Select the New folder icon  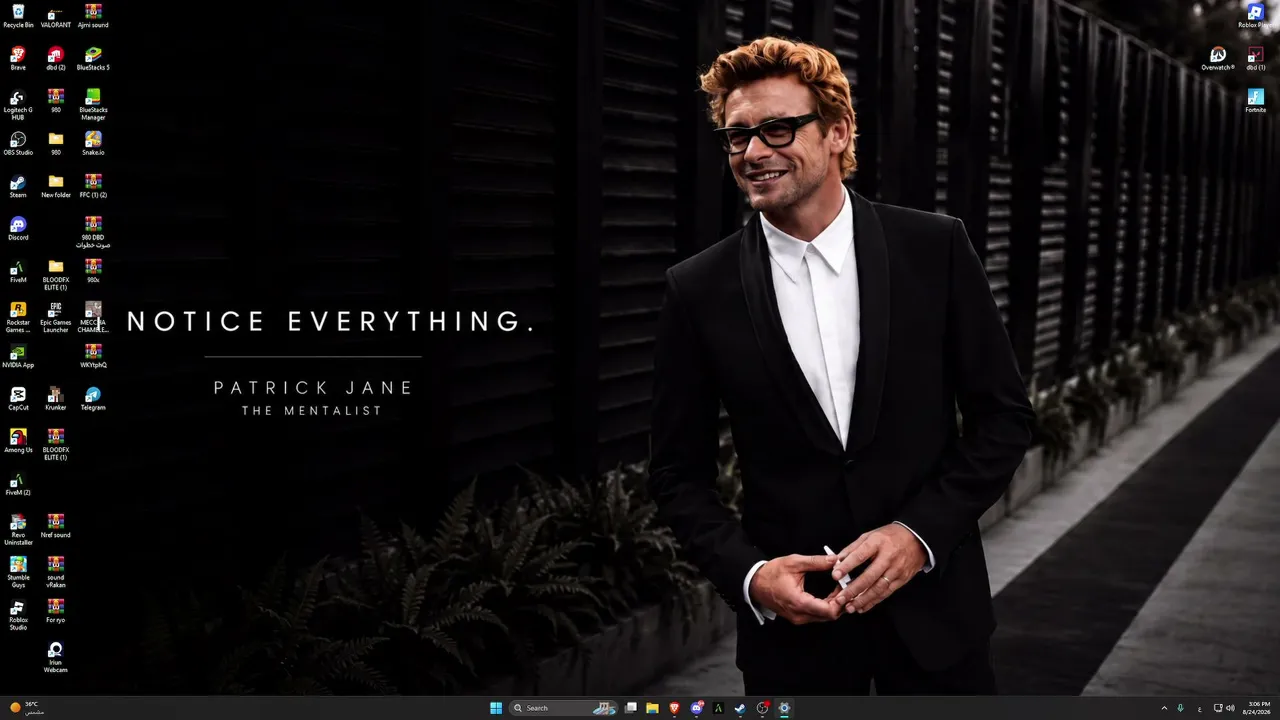point(56,186)
